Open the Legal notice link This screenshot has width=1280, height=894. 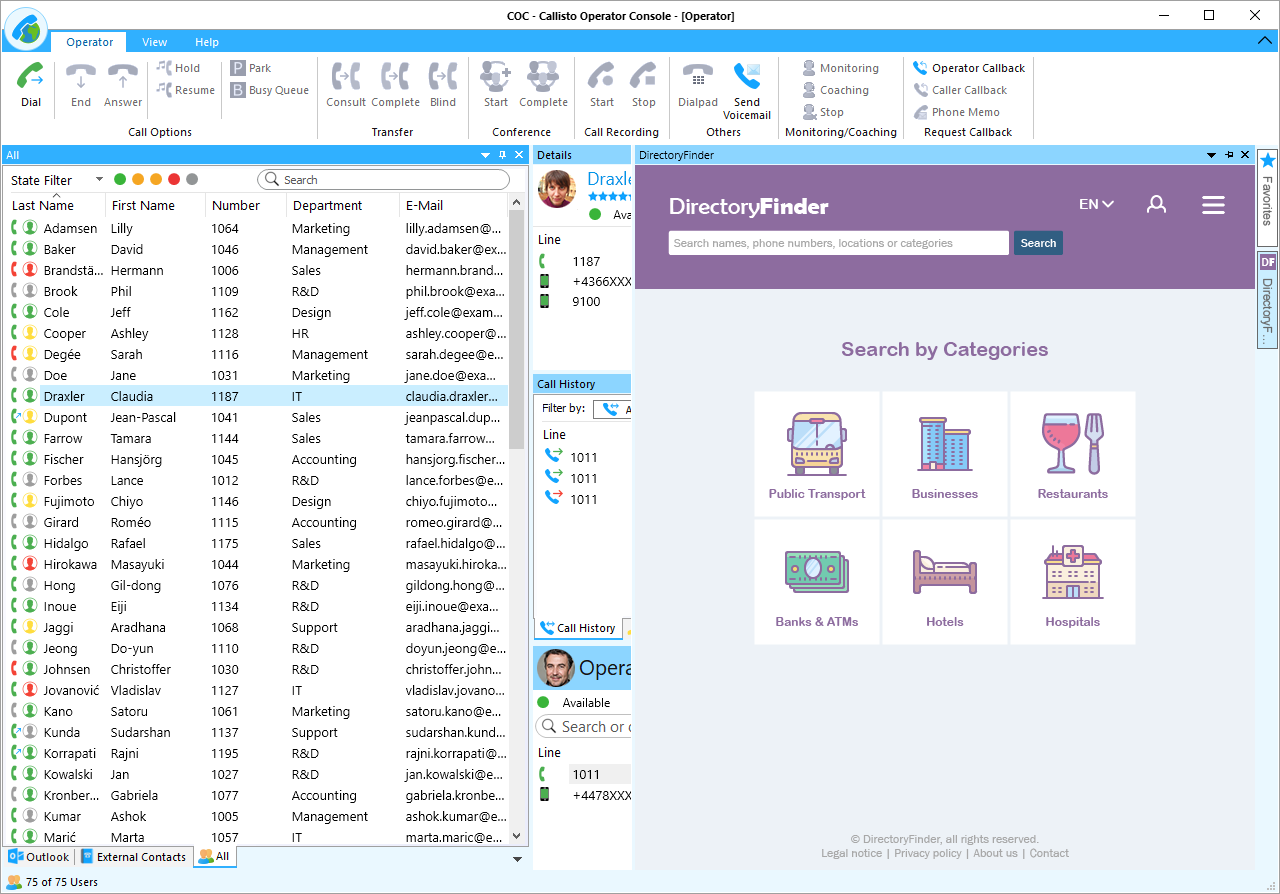pos(851,853)
